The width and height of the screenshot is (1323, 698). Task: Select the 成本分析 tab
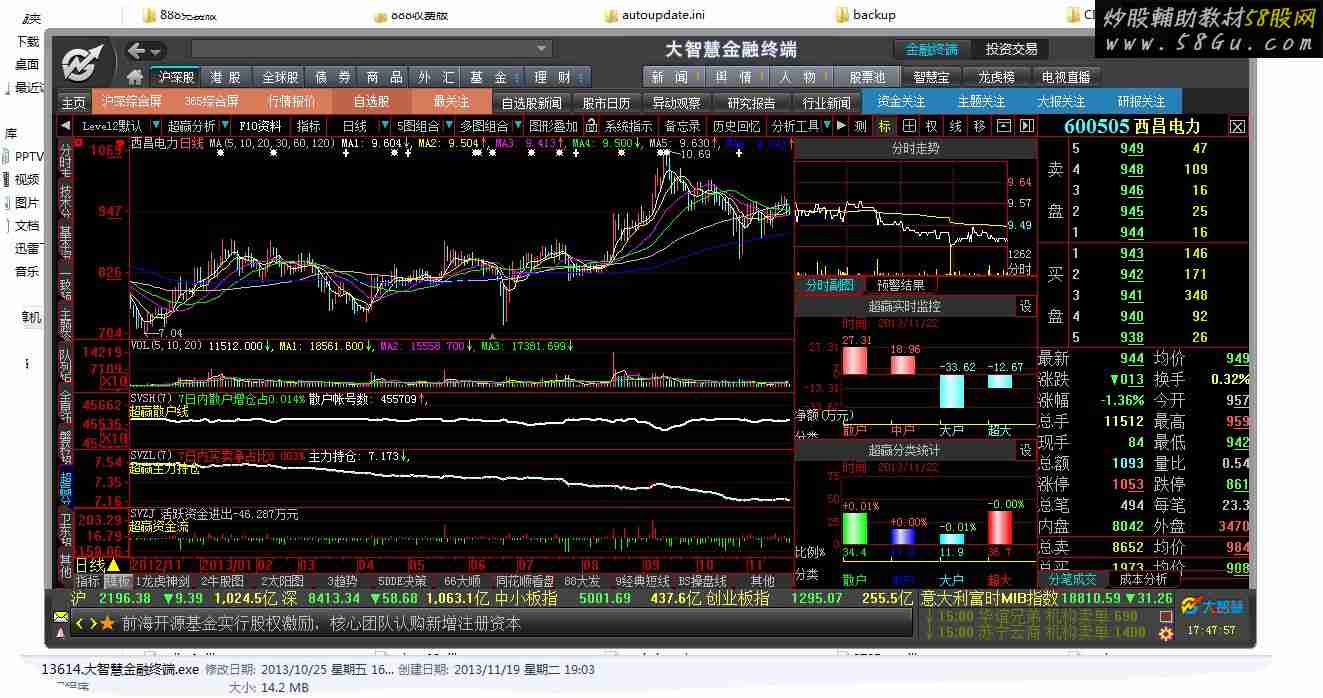pyautogui.click(x=1143, y=579)
